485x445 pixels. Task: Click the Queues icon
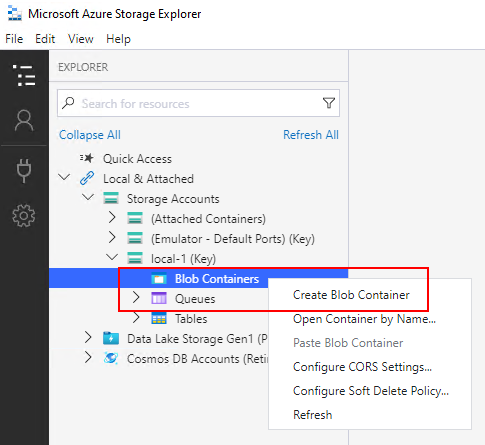[159, 298]
